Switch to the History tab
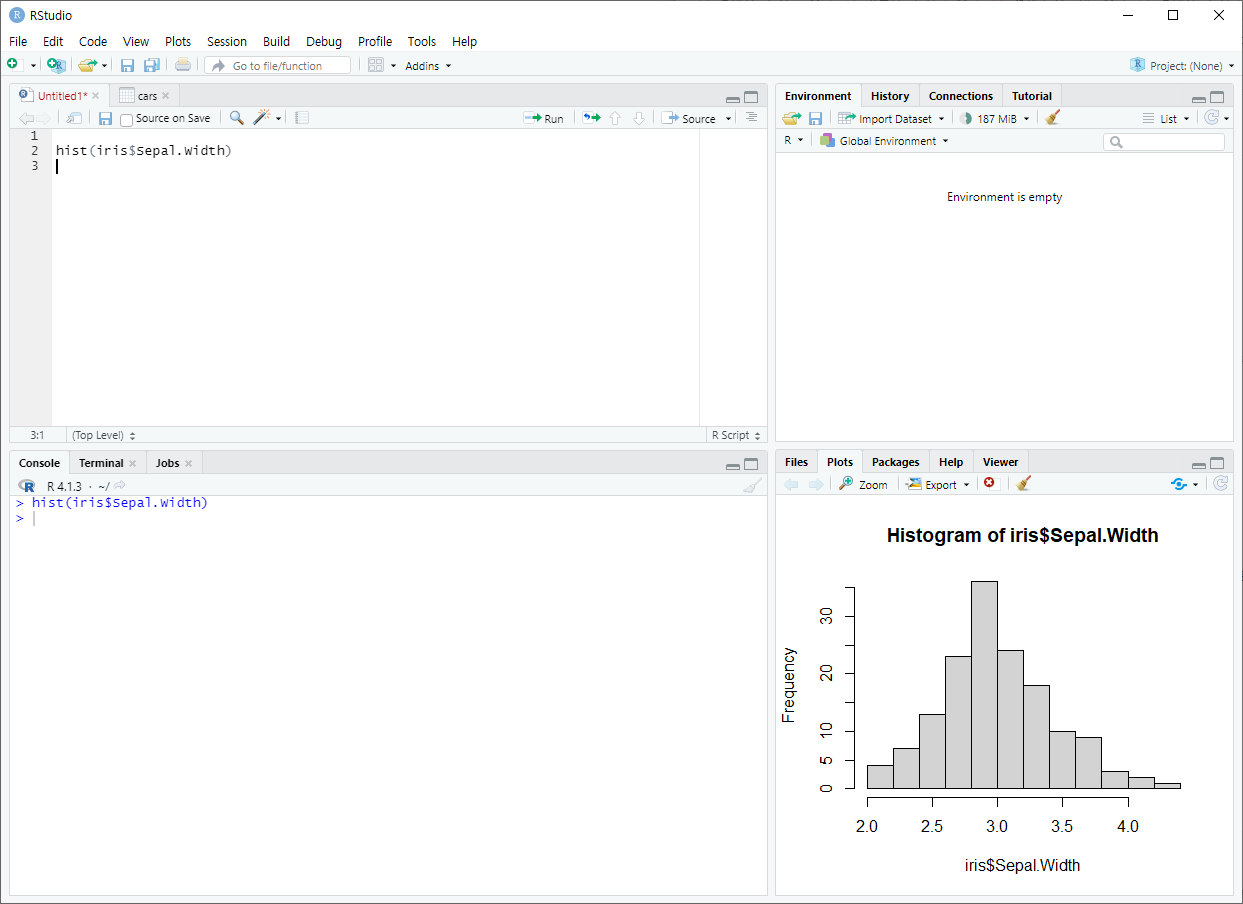The height and width of the screenshot is (904, 1243). point(890,96)
